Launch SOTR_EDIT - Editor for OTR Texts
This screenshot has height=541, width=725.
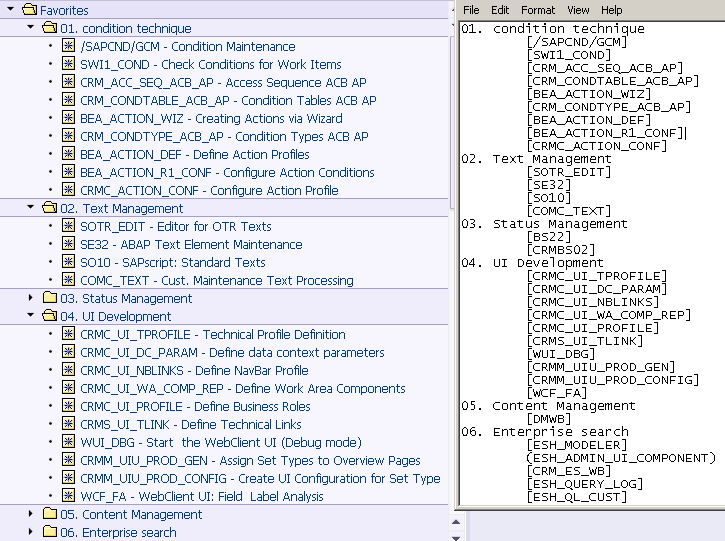coord(176,227)
